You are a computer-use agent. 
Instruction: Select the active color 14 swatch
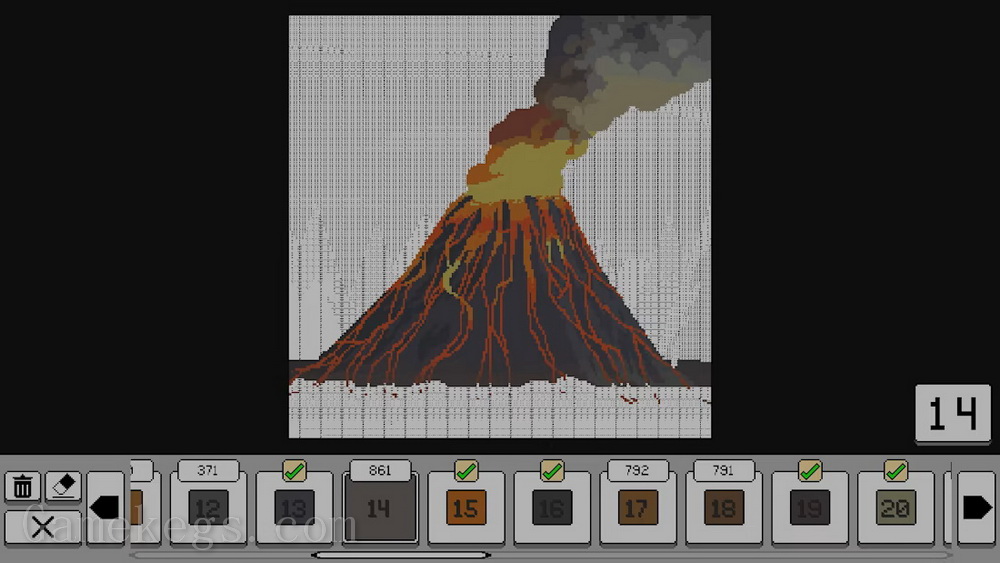(x=379, y=509)
